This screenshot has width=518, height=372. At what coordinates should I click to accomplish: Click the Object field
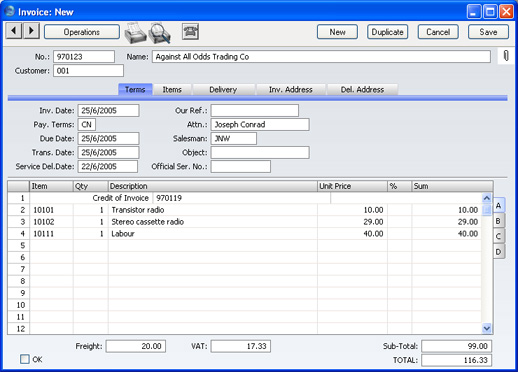[260, 153]
